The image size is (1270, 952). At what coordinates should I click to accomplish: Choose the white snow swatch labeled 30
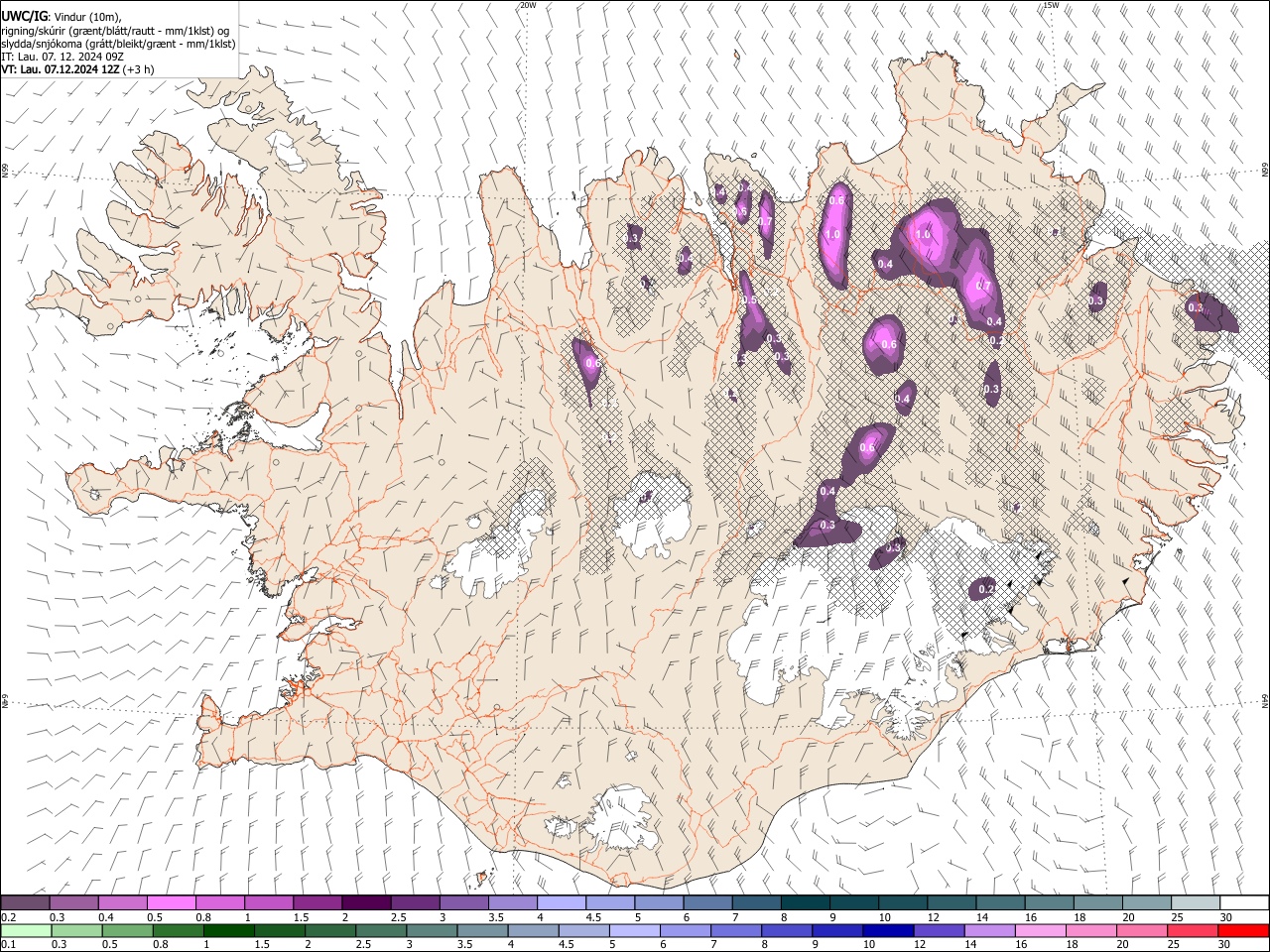1245,902
